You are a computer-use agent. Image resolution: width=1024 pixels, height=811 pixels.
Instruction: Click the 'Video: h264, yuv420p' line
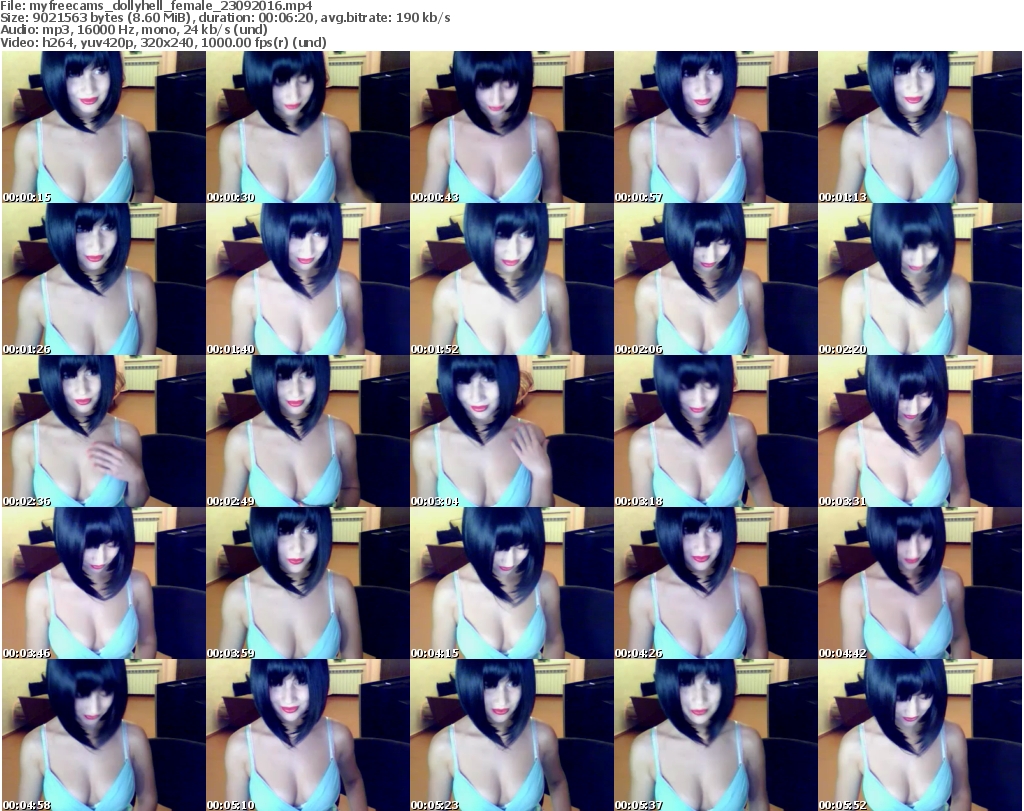point(163,43)
